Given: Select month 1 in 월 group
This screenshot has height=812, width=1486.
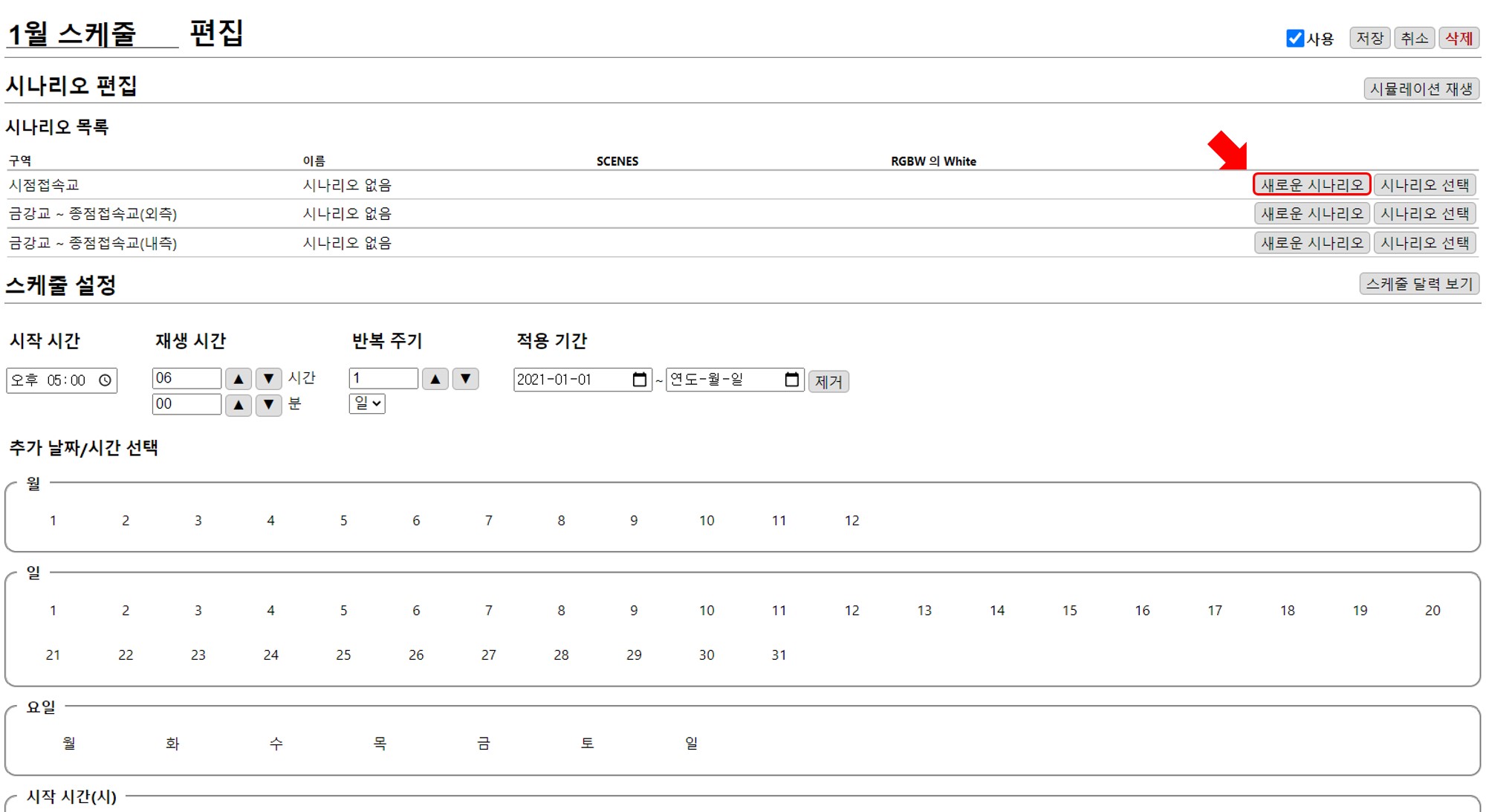Looking at the screenshot, I should [53, 521].
